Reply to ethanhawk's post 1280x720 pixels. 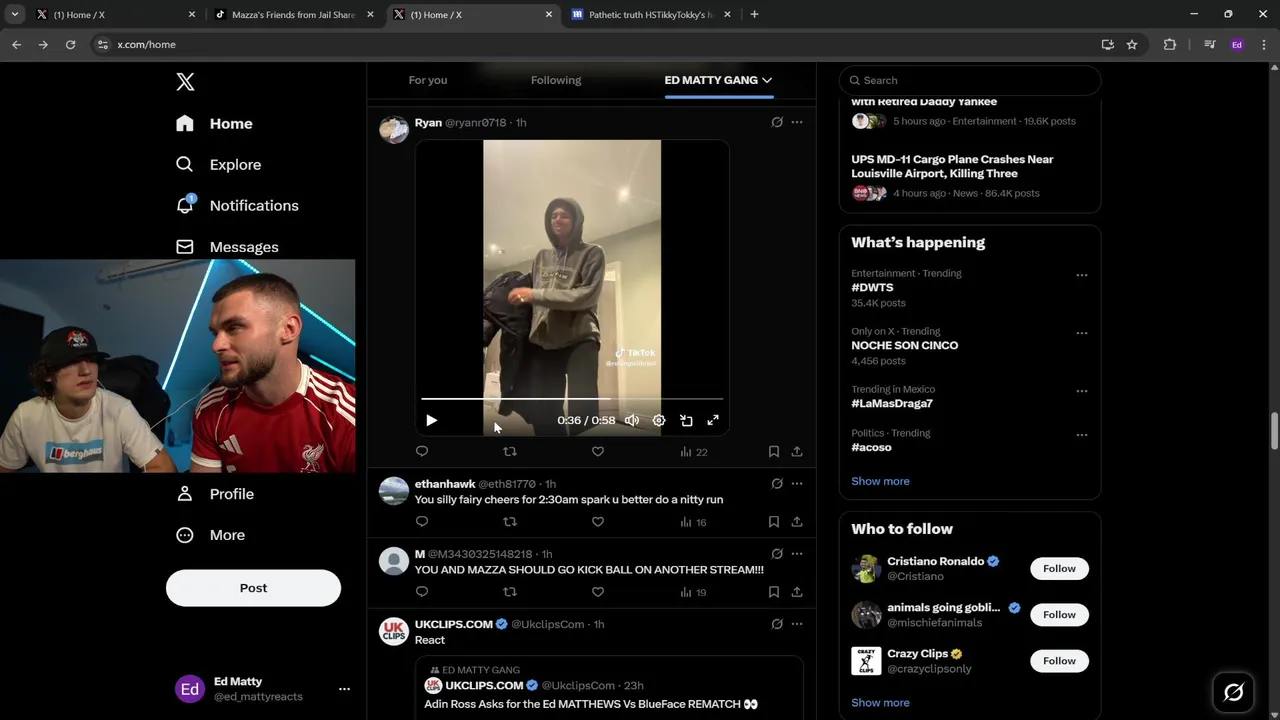pyautogui.click(x=422, y=522)
